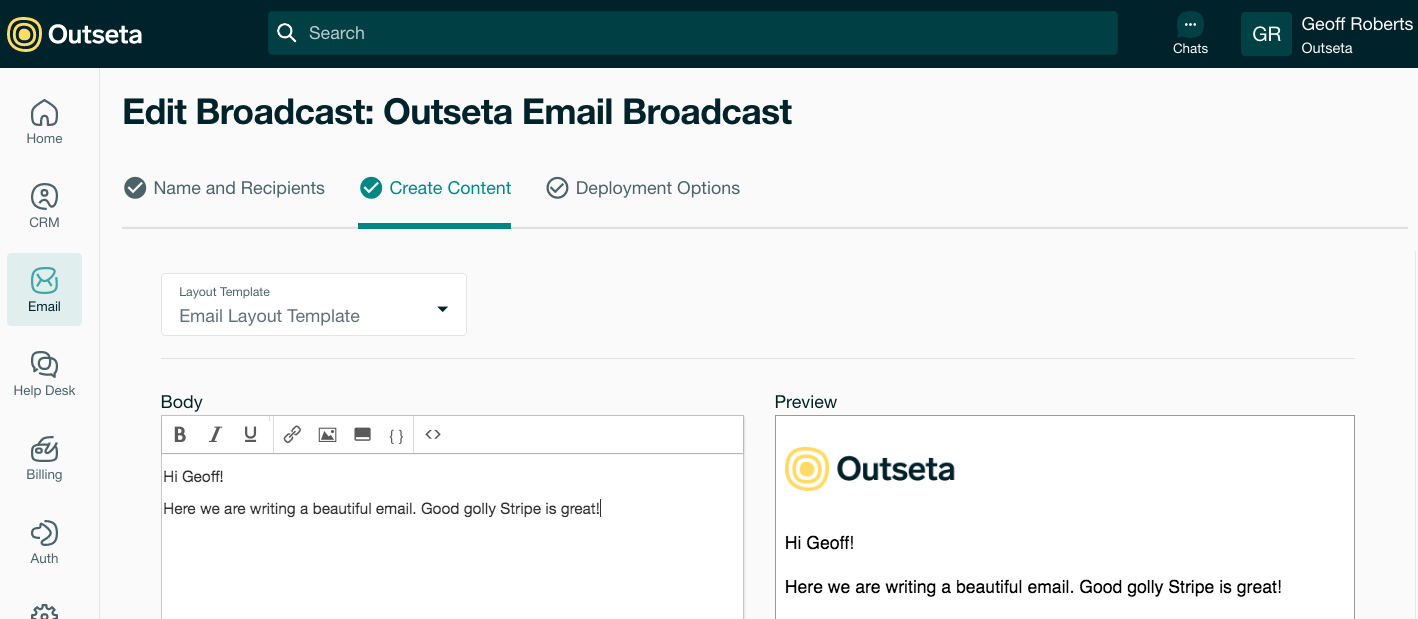1418x619 pixels.
Task: Click the search magnifier icon
Action: pyautogui.click(x=287, y=33)
